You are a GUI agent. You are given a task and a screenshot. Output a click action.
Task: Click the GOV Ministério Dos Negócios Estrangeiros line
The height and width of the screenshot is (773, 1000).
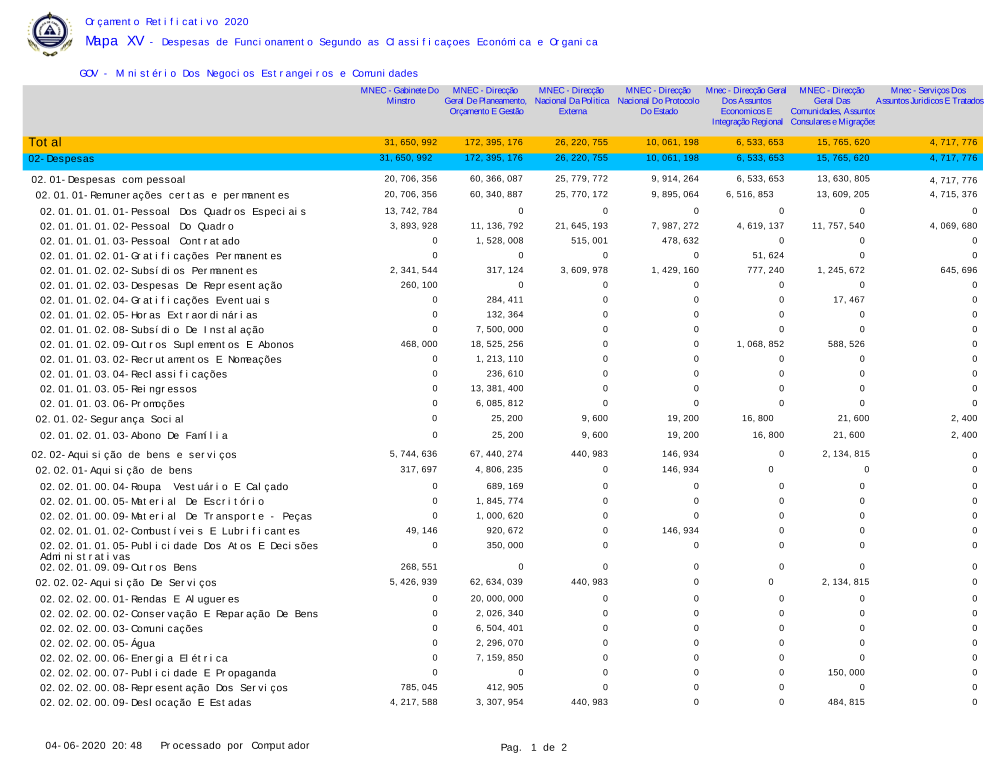point(248,74)
